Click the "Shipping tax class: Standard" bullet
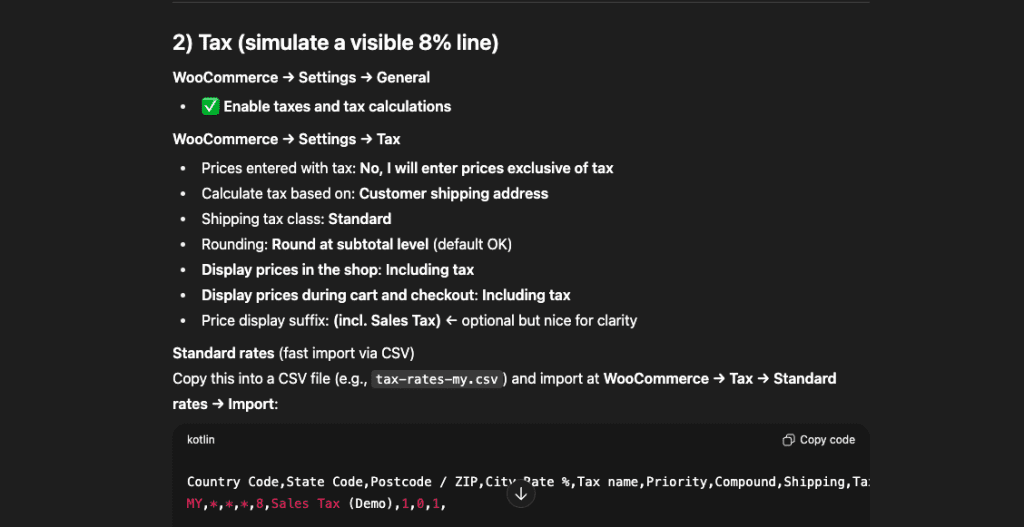Screen dimensions: 1024x527 point(296,218)
